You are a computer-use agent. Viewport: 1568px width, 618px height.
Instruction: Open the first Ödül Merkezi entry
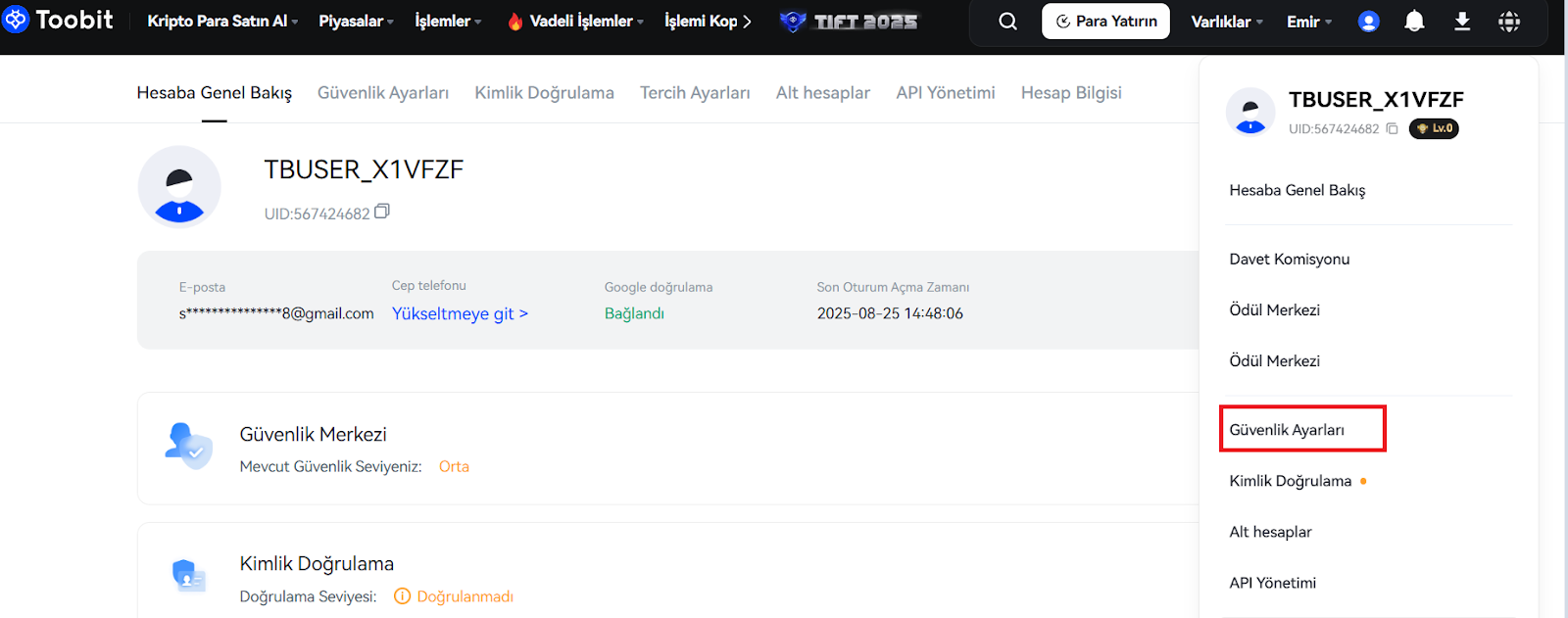pos(1275,309)
